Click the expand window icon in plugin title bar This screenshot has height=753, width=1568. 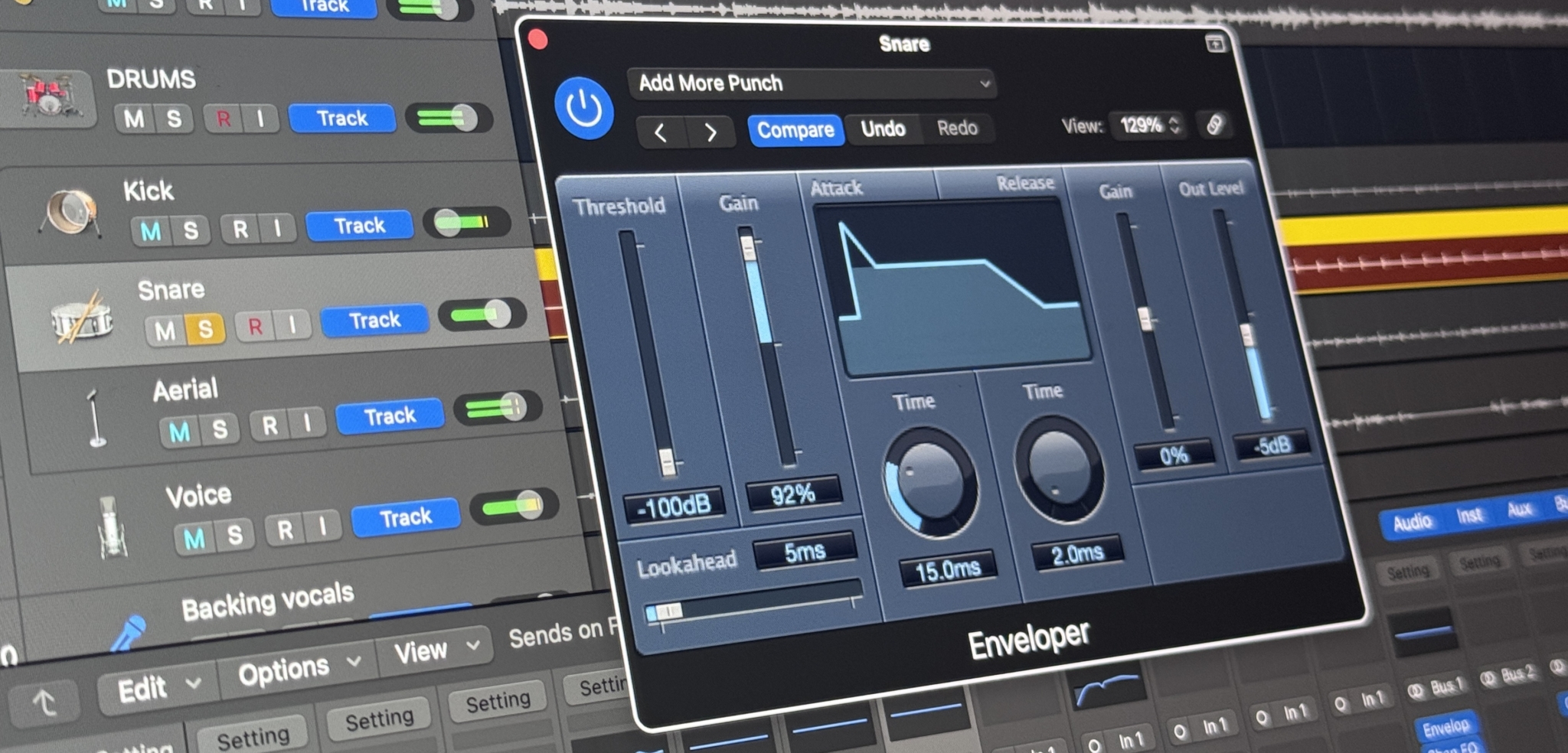1215,44
